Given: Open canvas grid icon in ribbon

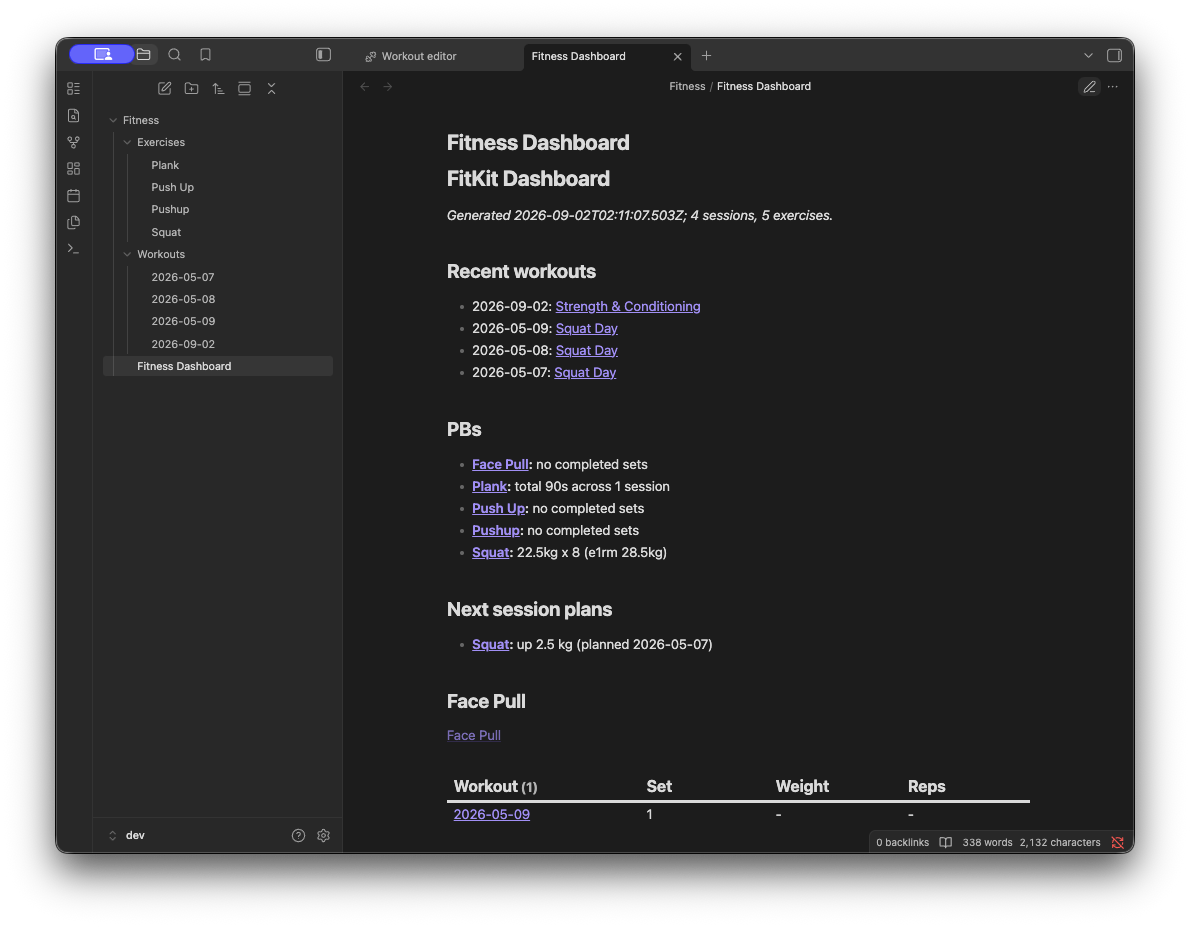Looking at the screenshot, I should point(74,169).
